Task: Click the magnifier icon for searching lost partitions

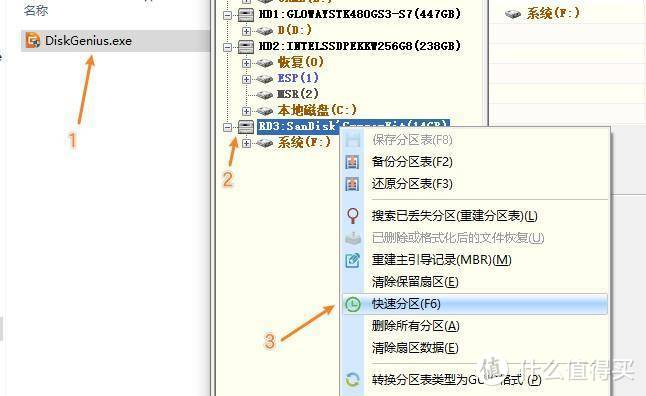Action: click(353, 216)
